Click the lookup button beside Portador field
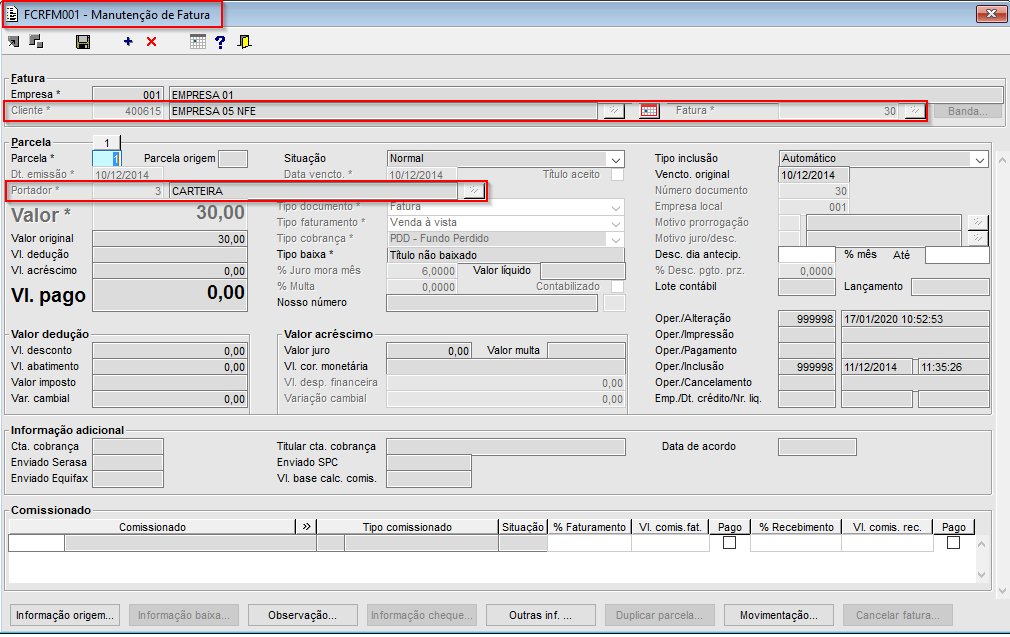The height and width of the screenshot is (637, 1010). tap(473, 190)
